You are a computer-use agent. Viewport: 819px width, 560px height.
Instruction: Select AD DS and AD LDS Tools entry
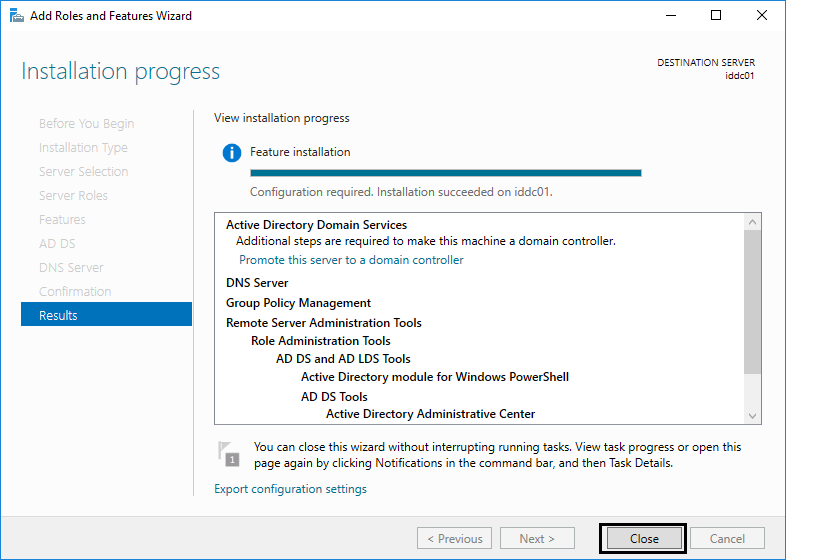(x=343, y=359)
